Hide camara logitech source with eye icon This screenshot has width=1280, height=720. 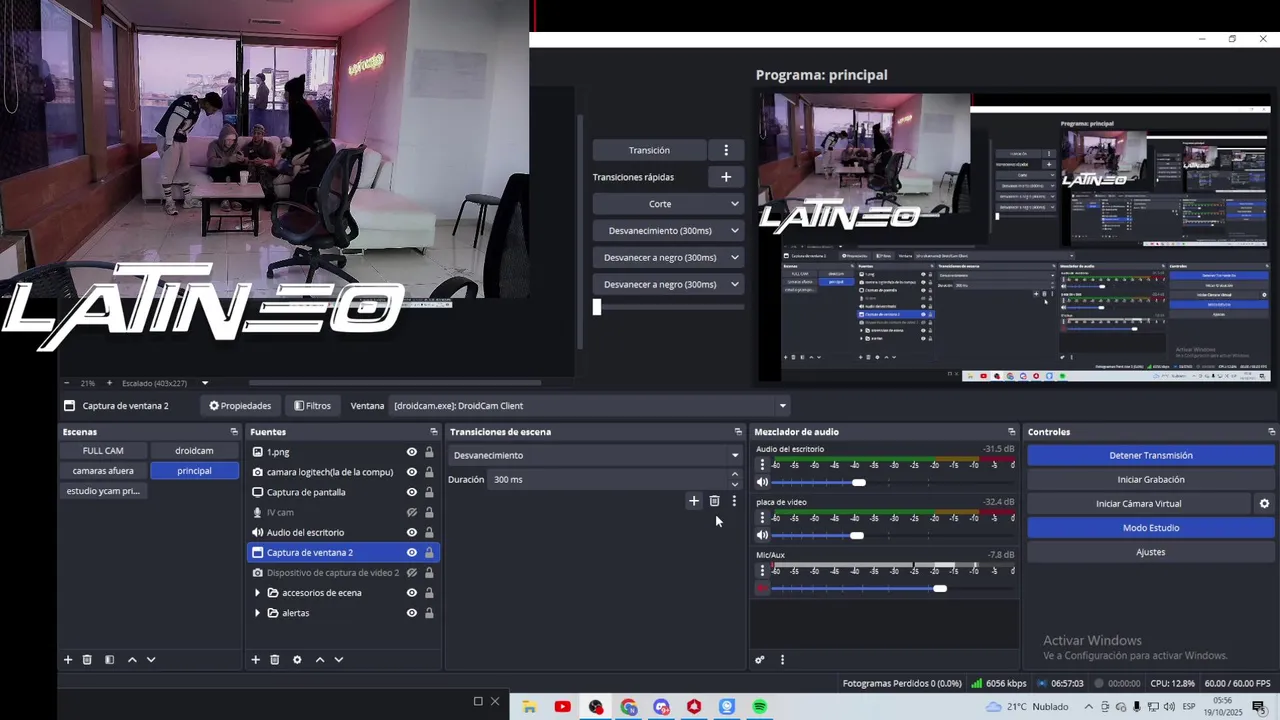click(x=411, y=472)
